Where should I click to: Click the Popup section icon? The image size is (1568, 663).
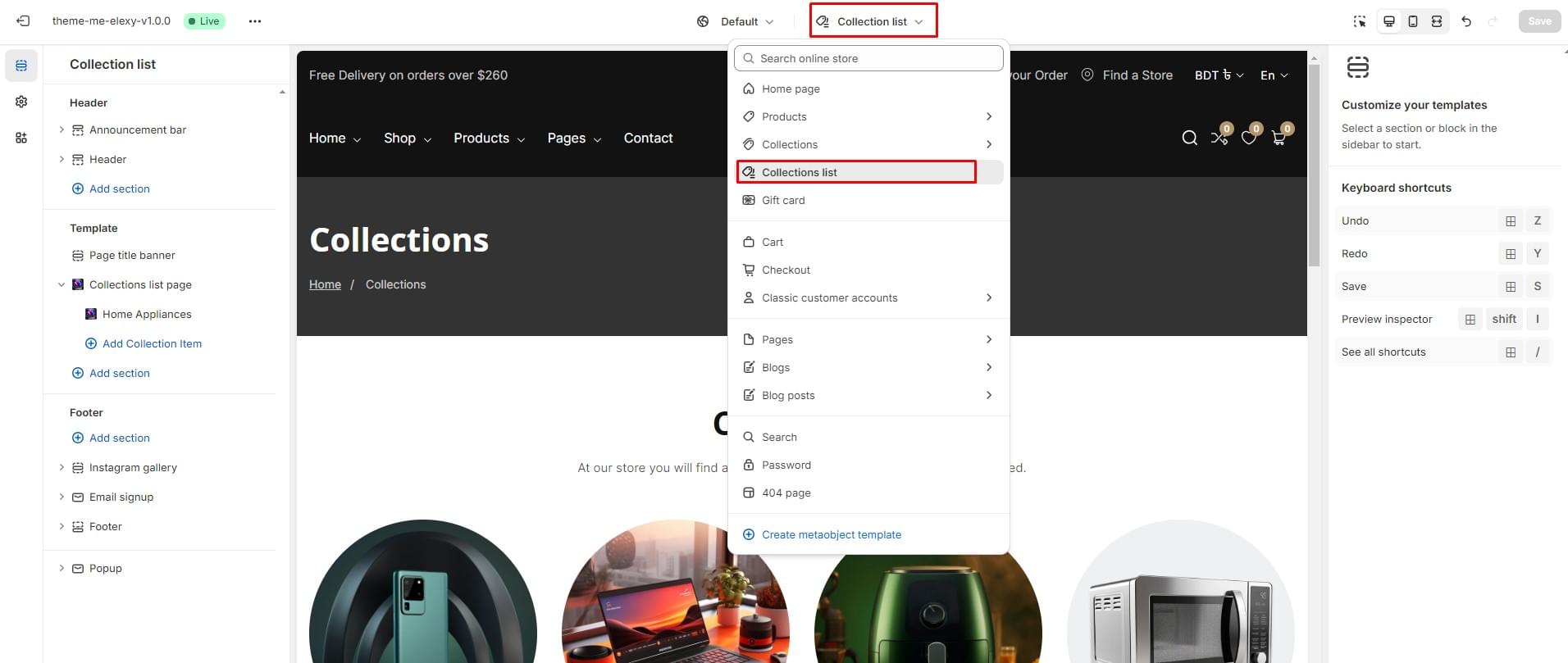pyautogui.click(x=78, y=569)
